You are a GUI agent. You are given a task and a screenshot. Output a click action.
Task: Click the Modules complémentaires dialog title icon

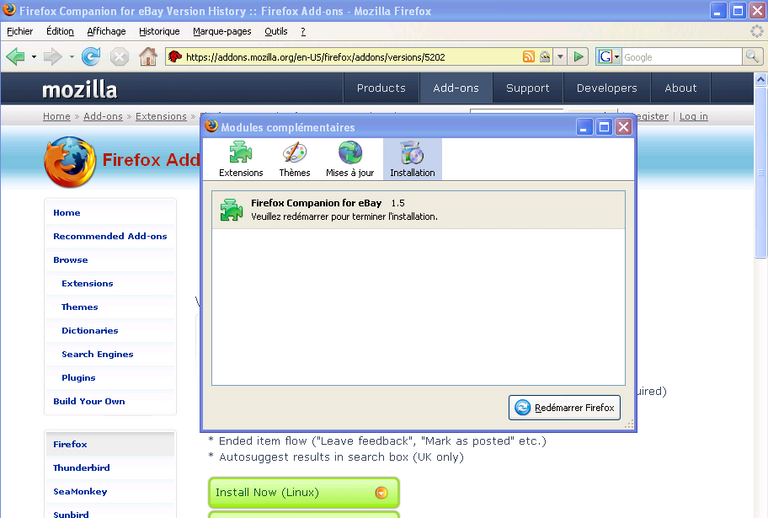click(211, 126)
